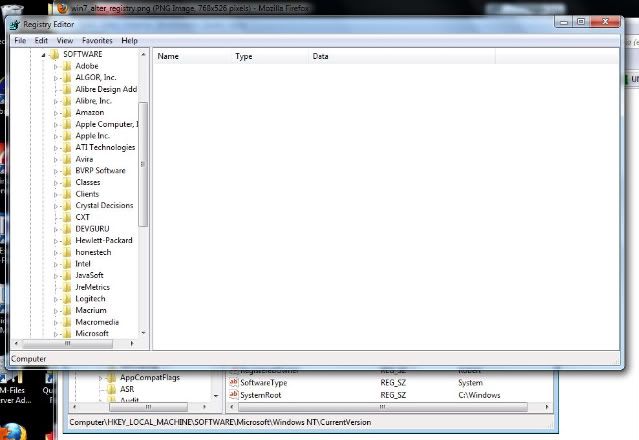Click the tree pane scroll down arrow
This screenshot has height=440, width=639.
(143, 333)
